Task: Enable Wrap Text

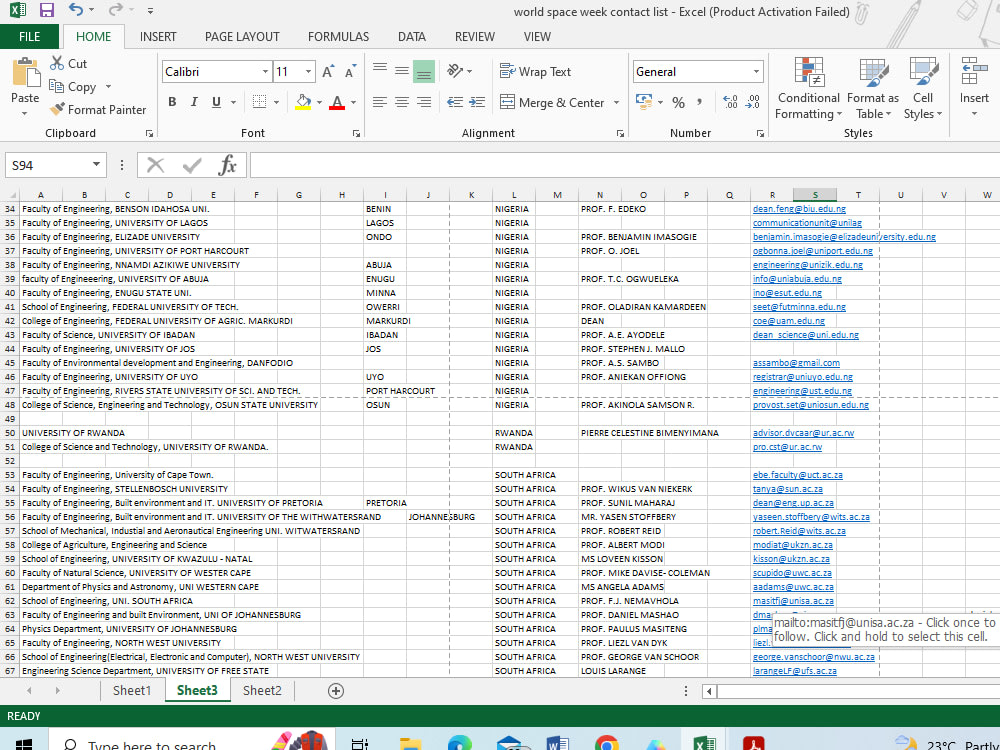Action: click(535, 71)
